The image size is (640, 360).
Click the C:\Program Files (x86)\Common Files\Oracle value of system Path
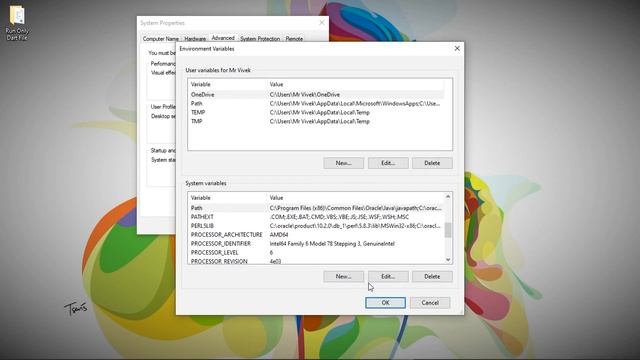tap(355, 208)
